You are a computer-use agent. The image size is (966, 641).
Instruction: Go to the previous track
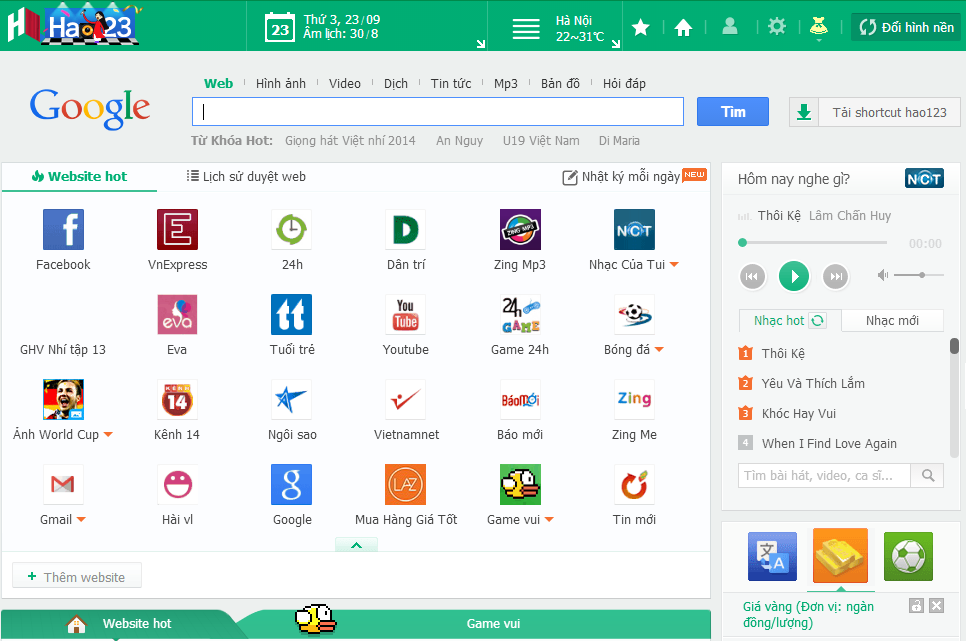pos(752,276)
